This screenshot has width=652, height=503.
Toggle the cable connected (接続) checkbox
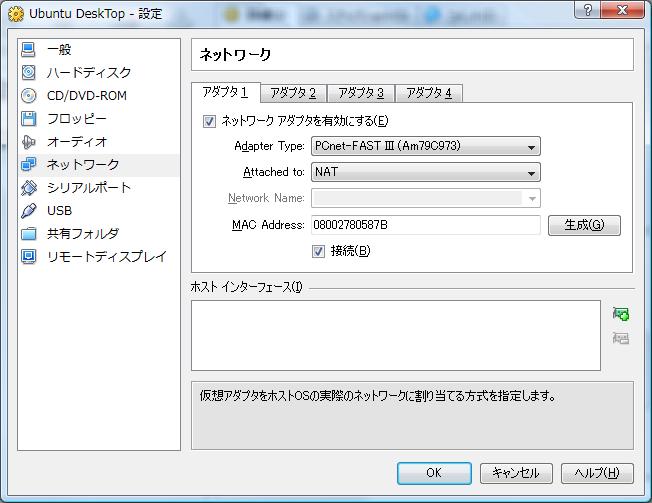pos(319,251)
